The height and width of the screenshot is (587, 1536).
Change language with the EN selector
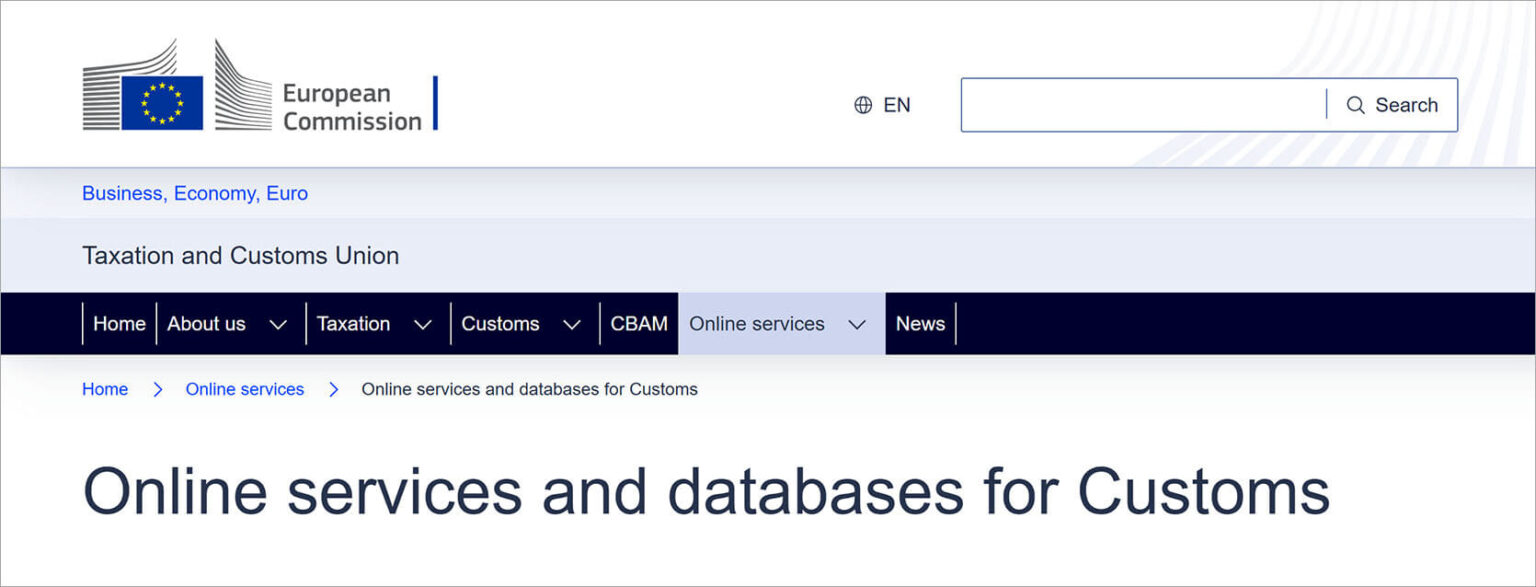(x=883, y=105)
